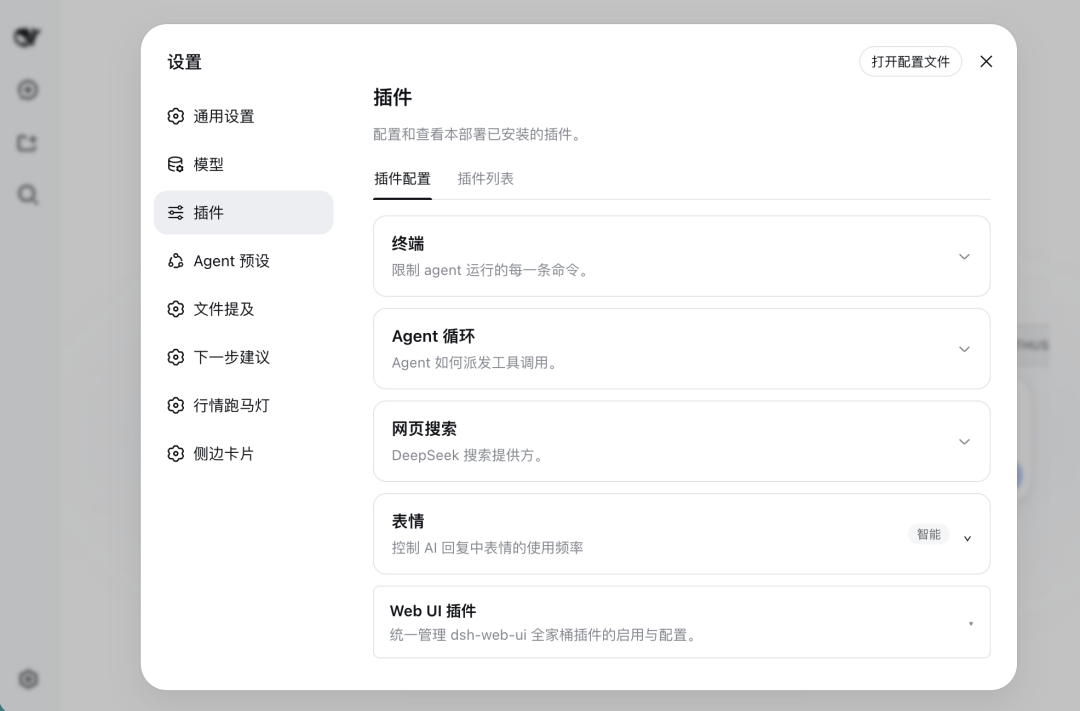Expand the 终端 card chevron
Viewport: 1080px width, 711px height.
tap(964, 256)
